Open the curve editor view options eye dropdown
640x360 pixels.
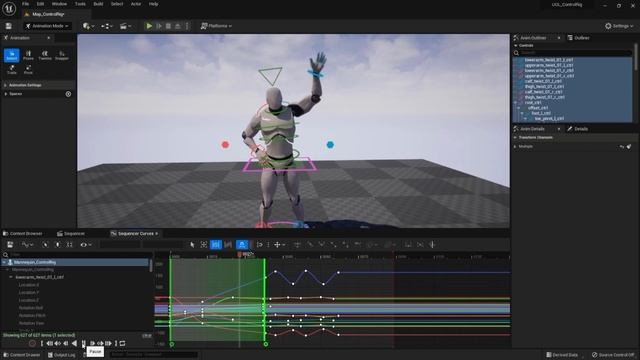[x=85, y=244]
